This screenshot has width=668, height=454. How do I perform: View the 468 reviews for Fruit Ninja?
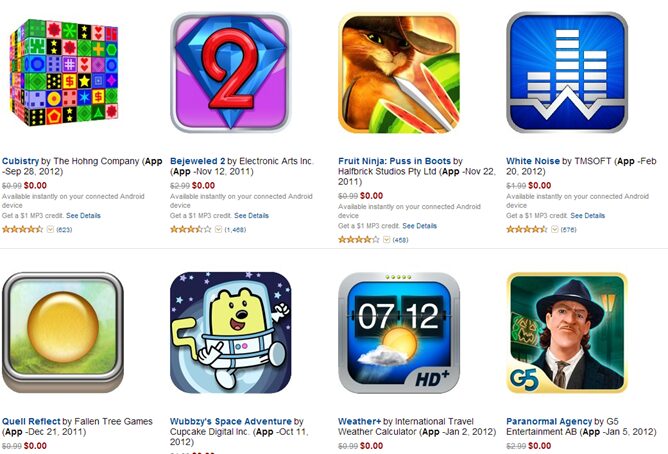400,240
